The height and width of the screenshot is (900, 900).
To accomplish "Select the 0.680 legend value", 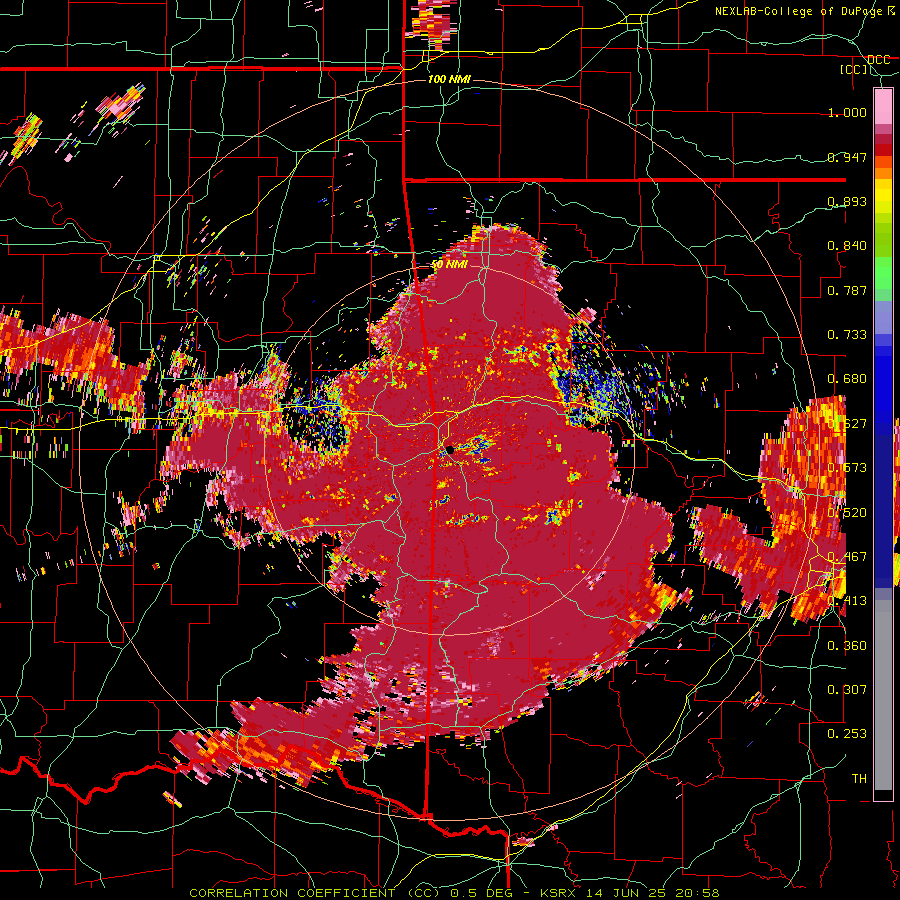I will (x=847, y=378).
